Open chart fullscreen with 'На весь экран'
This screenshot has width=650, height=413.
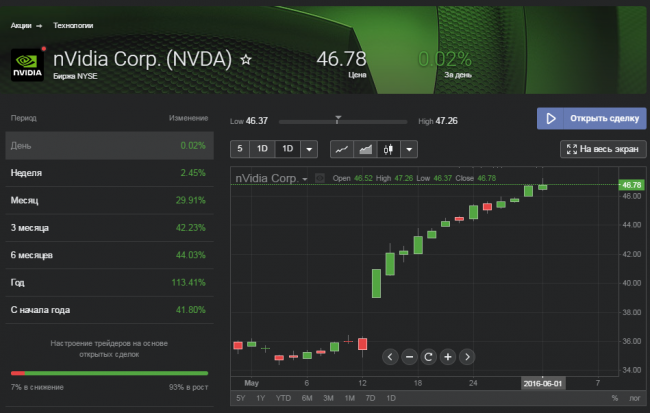click(x=603, y=149)
